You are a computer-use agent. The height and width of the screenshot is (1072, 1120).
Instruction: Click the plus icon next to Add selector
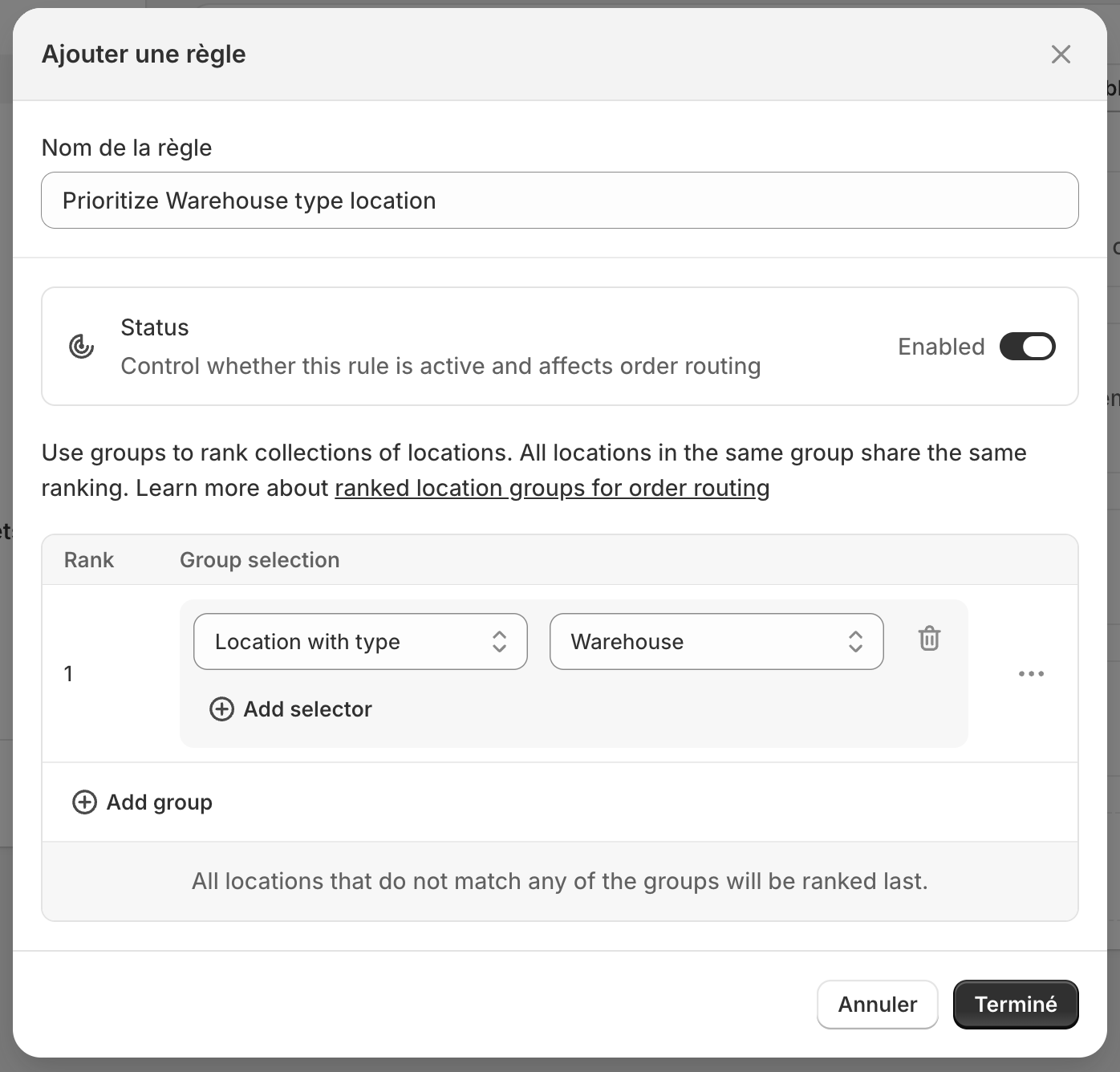(x=221, y=709)
